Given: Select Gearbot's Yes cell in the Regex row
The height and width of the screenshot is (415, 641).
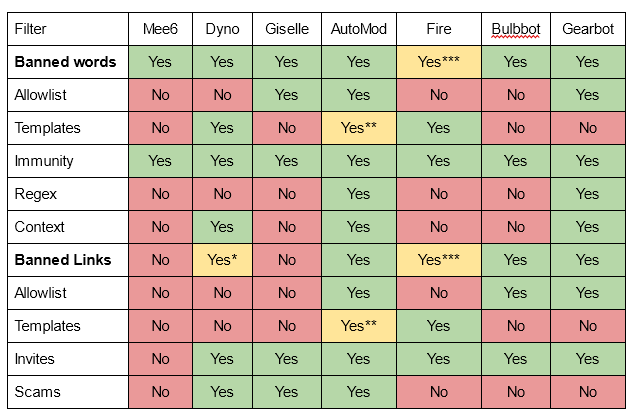Looking at the screenshot, I should 587,194.
